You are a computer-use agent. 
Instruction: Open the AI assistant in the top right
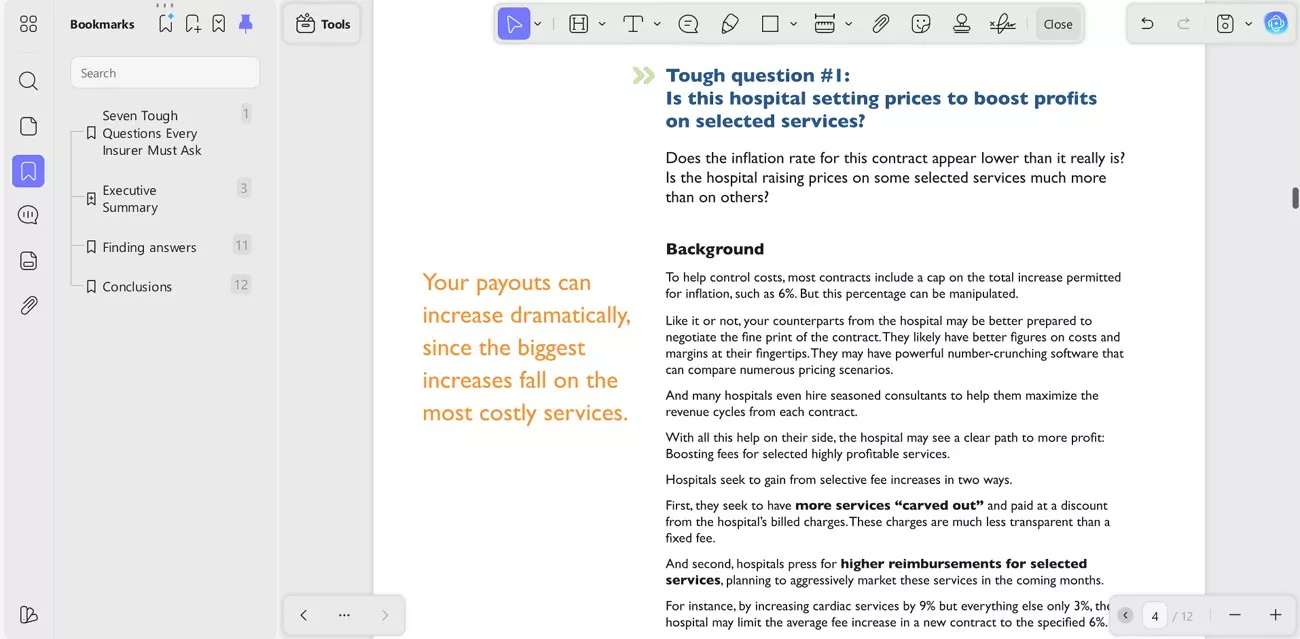click(1276, 23)
